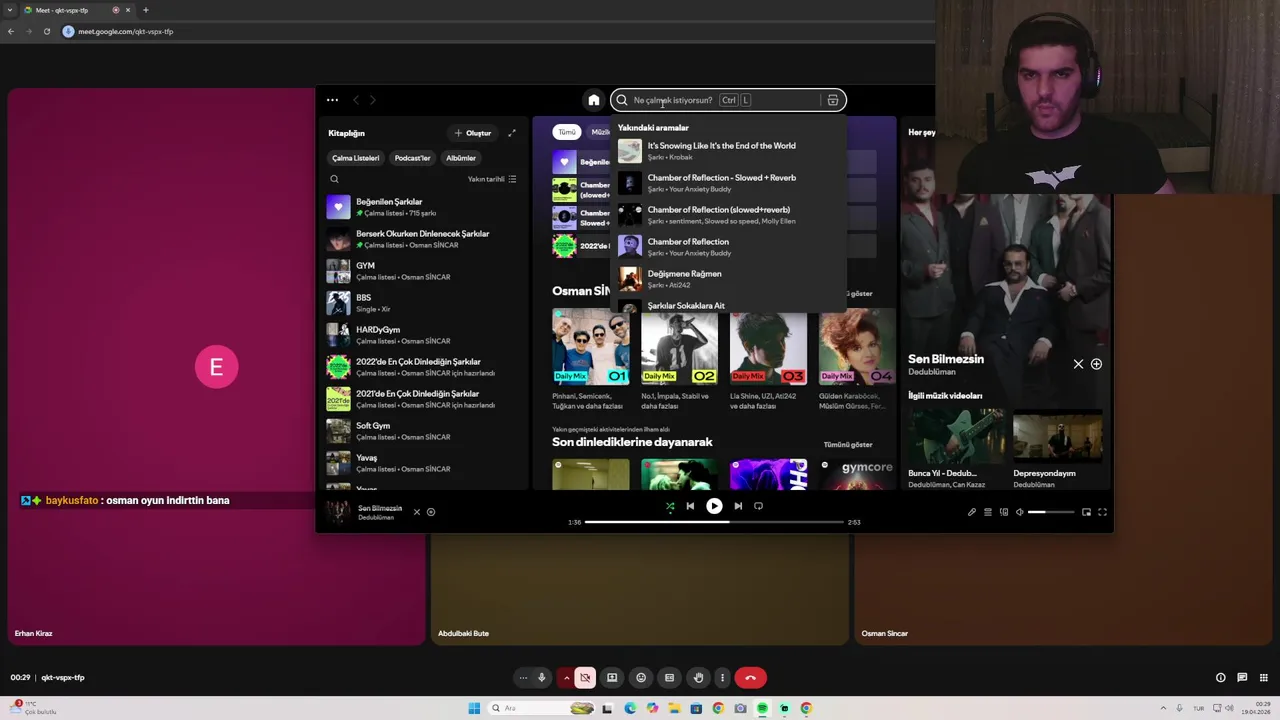Screen dimensions: 1280x720
Task: Open Bunca Yıl music video thumbnail
Action: point(956,436)
